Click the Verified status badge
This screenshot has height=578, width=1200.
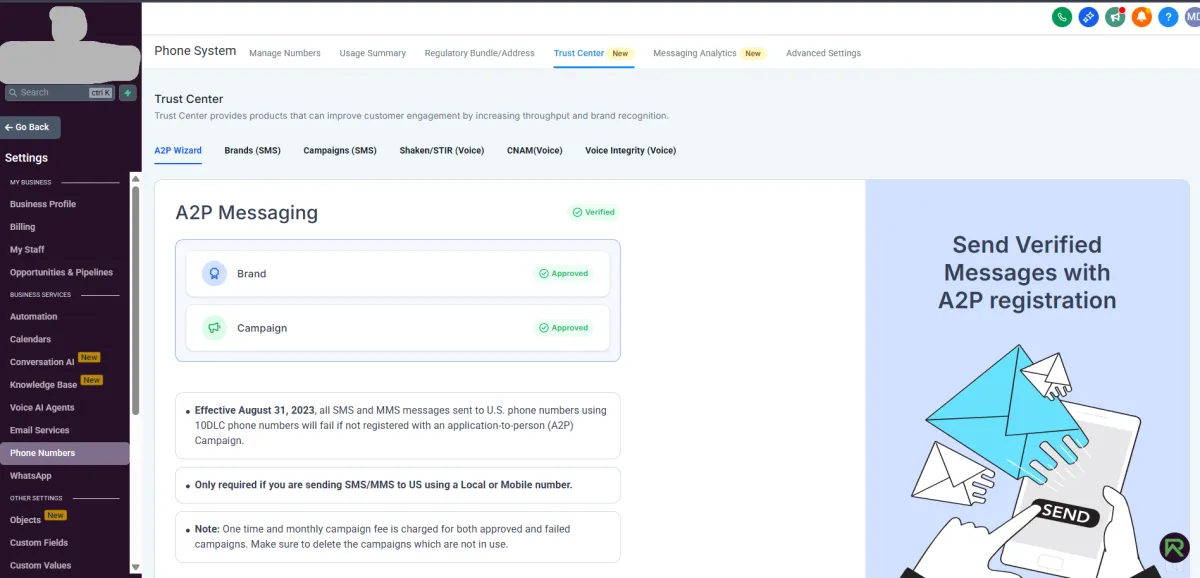pyautogui.click(x=594, y=212)
